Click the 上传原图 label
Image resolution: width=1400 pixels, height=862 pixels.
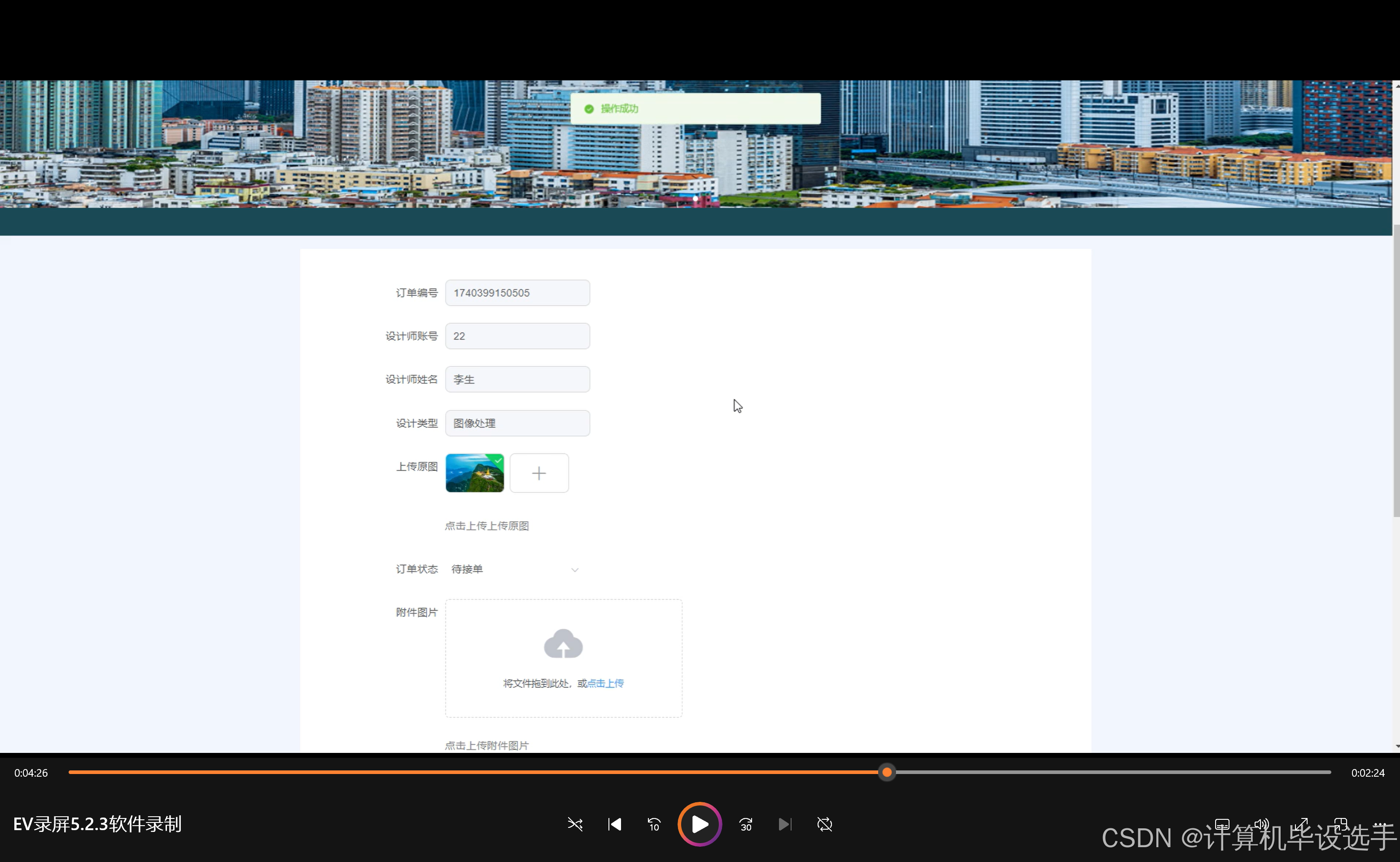pyautogui.click(x=416, y=467)
